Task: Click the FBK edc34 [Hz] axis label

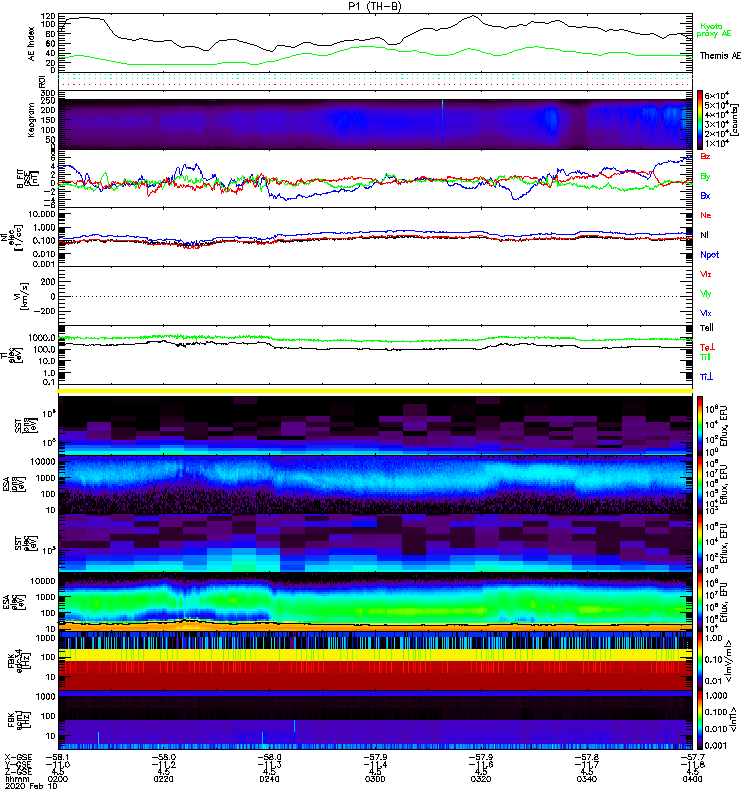Action: [x=18, y=661]
